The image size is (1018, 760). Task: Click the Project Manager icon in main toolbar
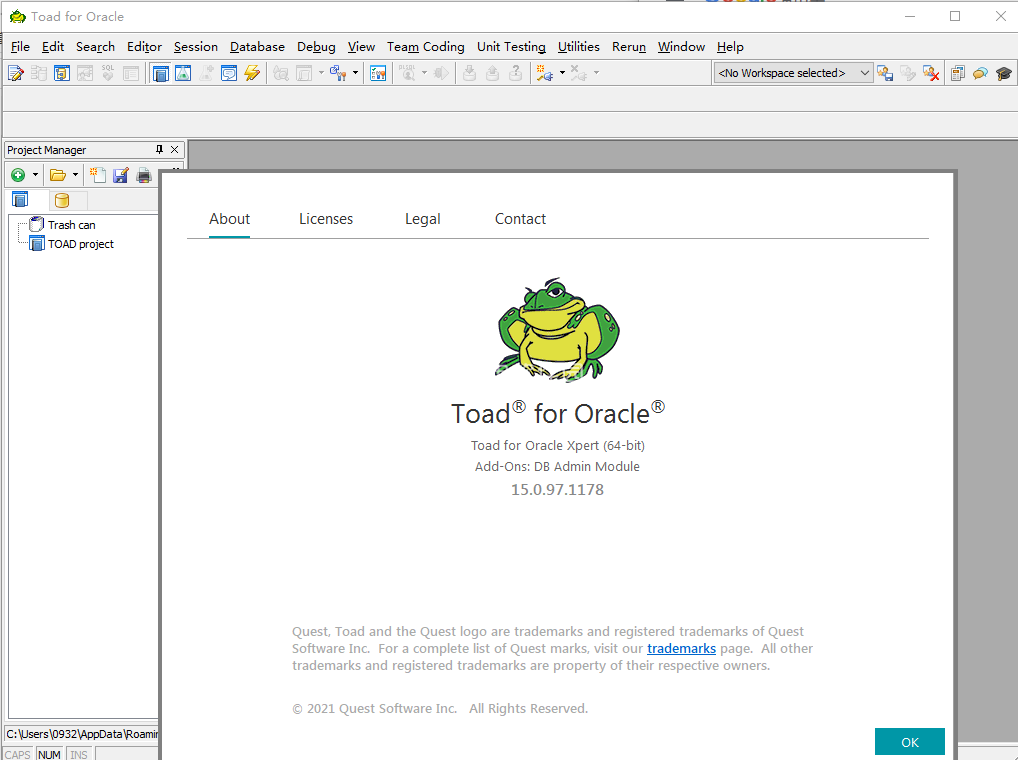(160, 73)
